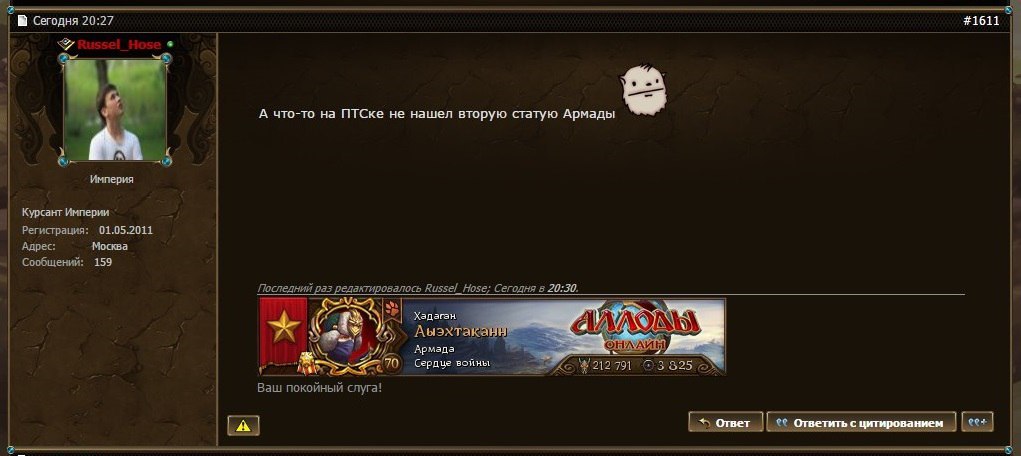Report post with yellow warning triangle
The image size is (1021, 456).
pyautogui.click(x=244, y=425)
